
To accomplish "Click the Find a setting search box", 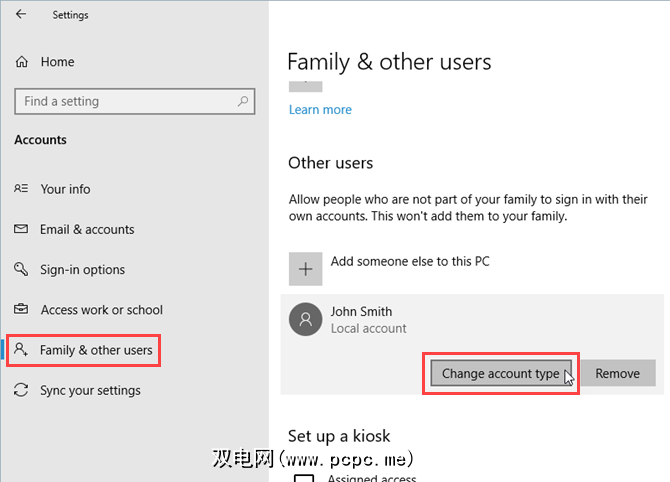I will [125, 101].
